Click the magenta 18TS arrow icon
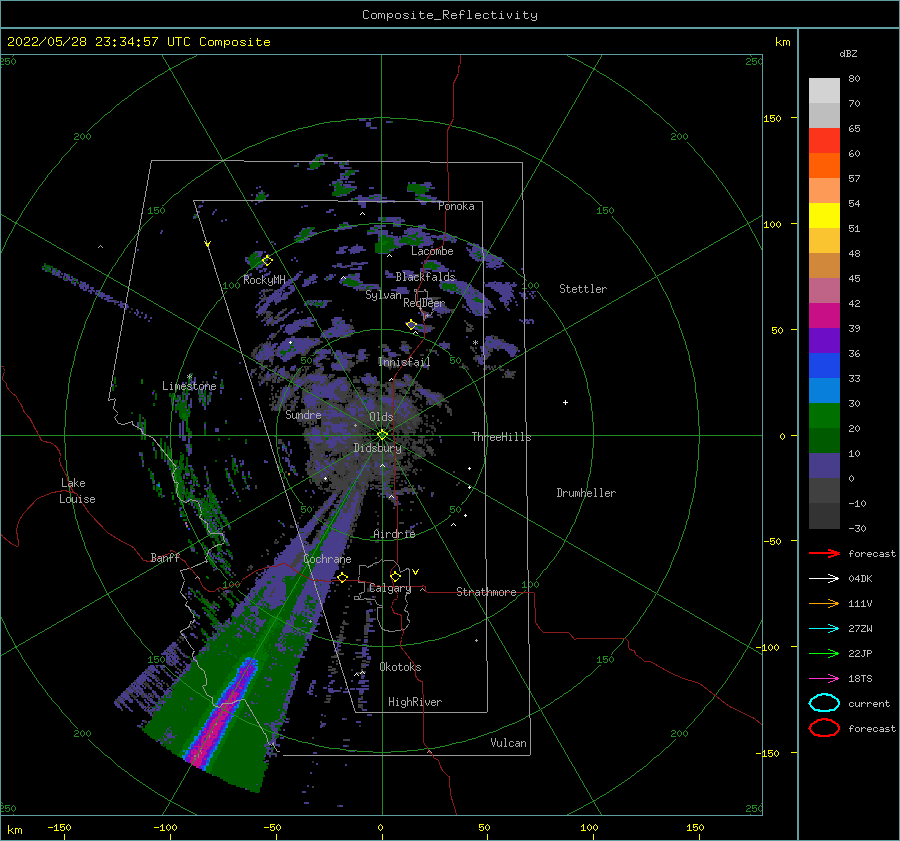 tap(824, 679)
